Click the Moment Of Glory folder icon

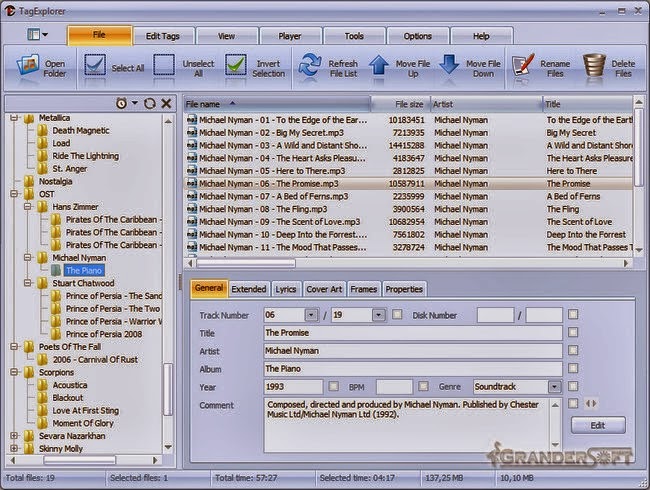pos(42,423)
